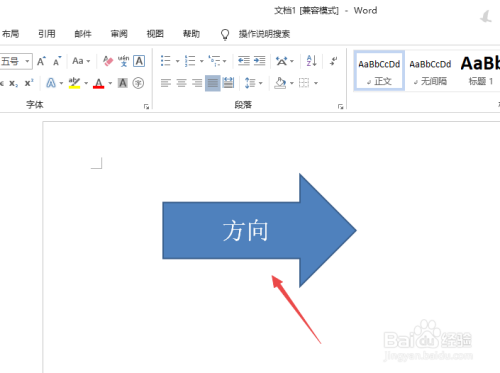Click the lightbulb Tell Me icon
Image resolution: width=500 pixels, height=373 pixels.
225,34
